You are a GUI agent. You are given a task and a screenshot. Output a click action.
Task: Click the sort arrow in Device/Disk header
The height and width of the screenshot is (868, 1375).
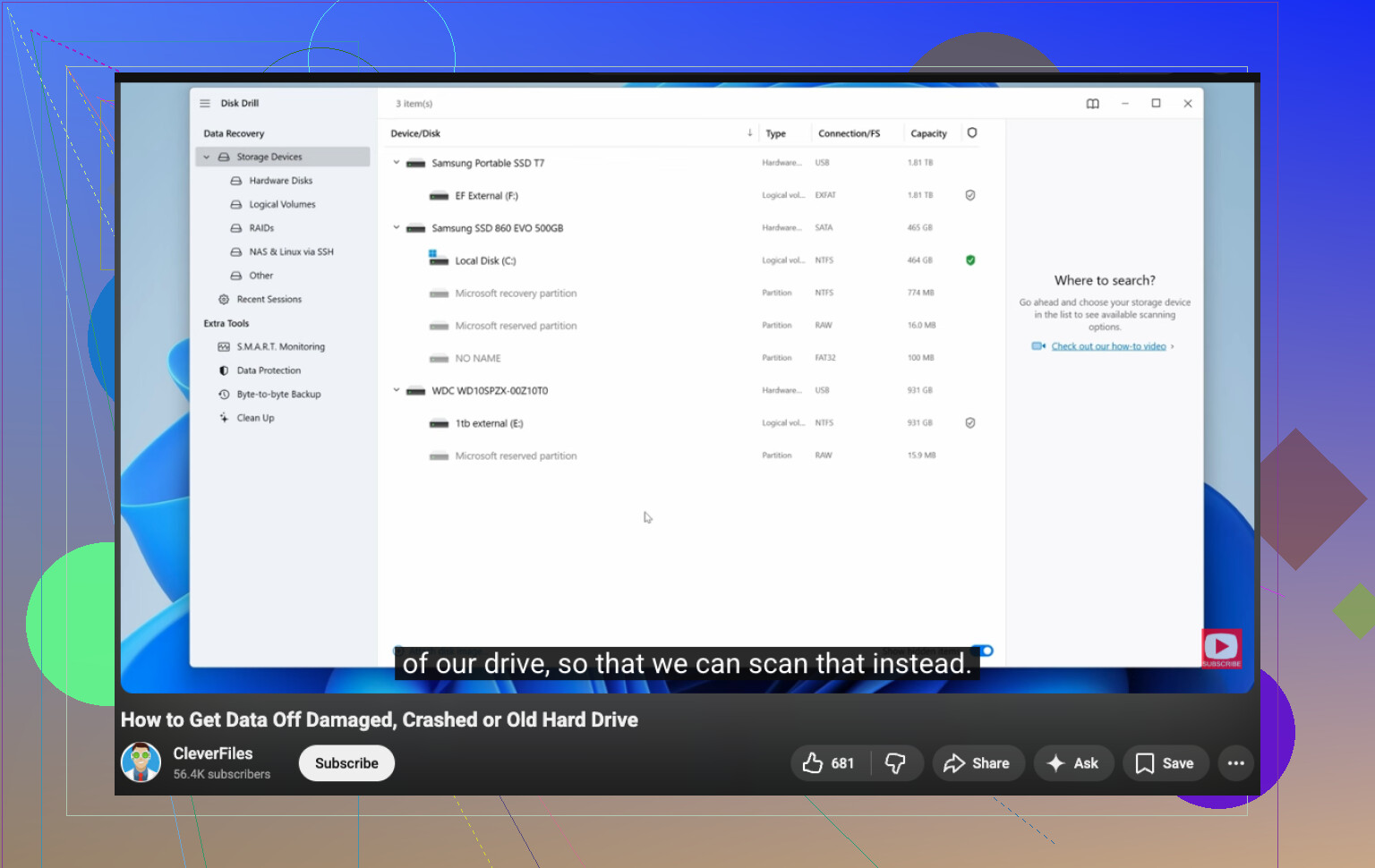point(750,133)
